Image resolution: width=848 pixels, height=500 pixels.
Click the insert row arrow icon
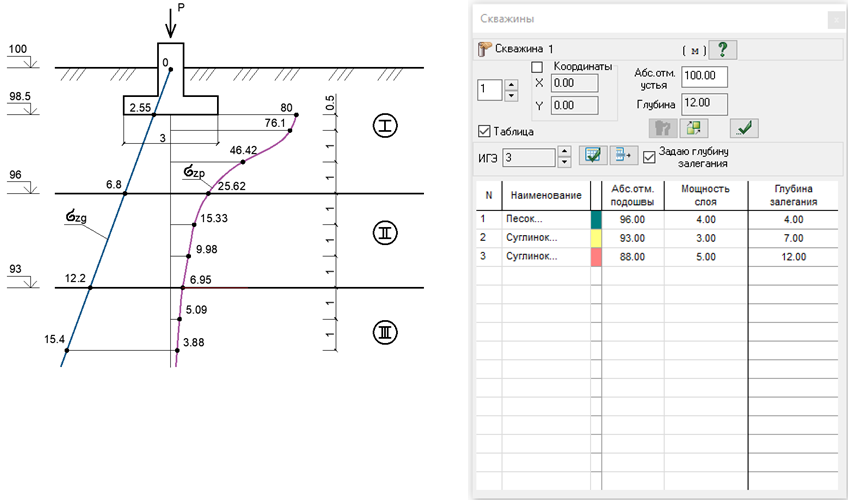tap(623, 156)
